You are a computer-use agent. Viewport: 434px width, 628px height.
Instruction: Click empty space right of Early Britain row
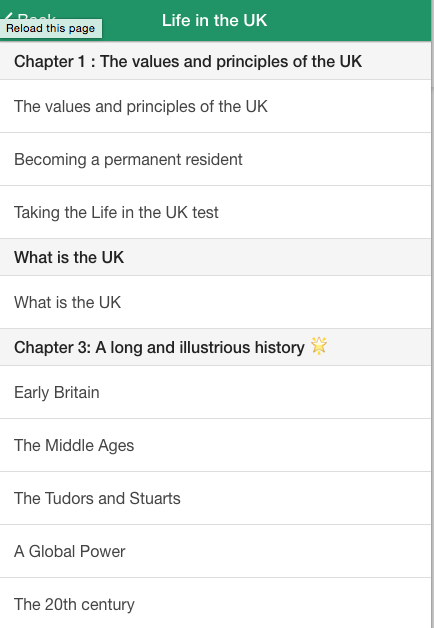[264, 392]
